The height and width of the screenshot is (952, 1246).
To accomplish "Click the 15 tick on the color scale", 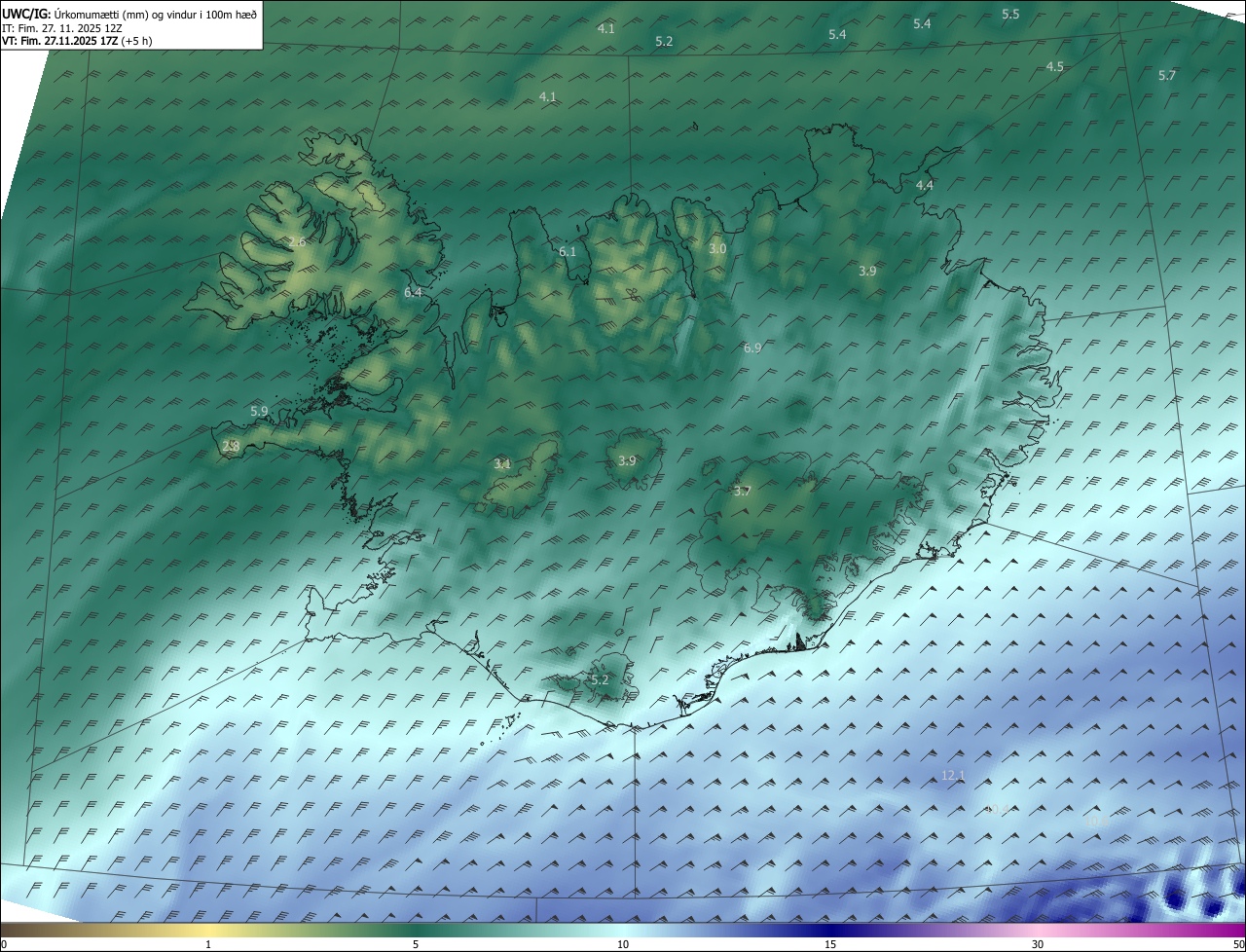I will click(x=830, y=944).
